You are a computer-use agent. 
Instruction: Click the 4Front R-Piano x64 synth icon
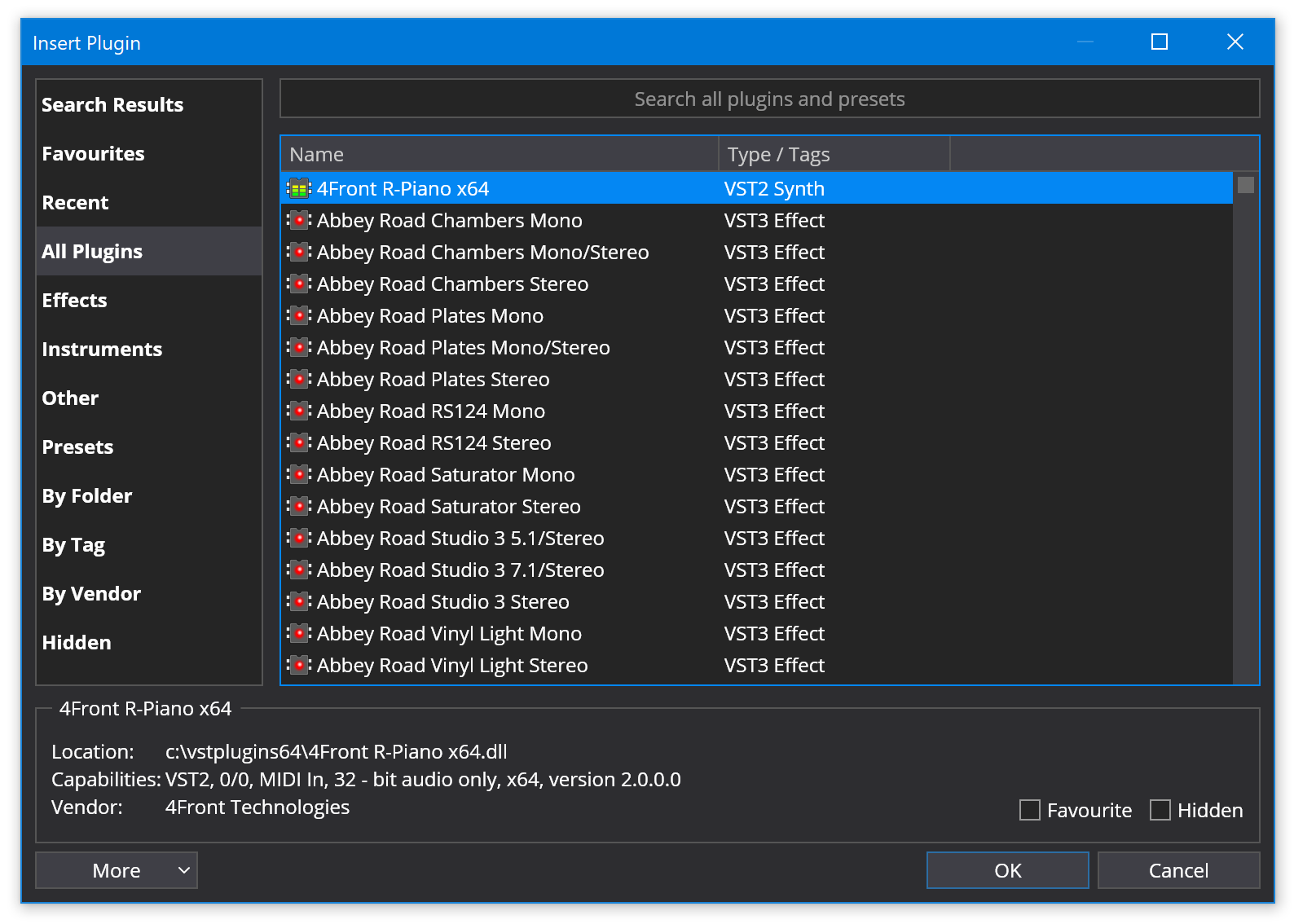pos(299,189)
